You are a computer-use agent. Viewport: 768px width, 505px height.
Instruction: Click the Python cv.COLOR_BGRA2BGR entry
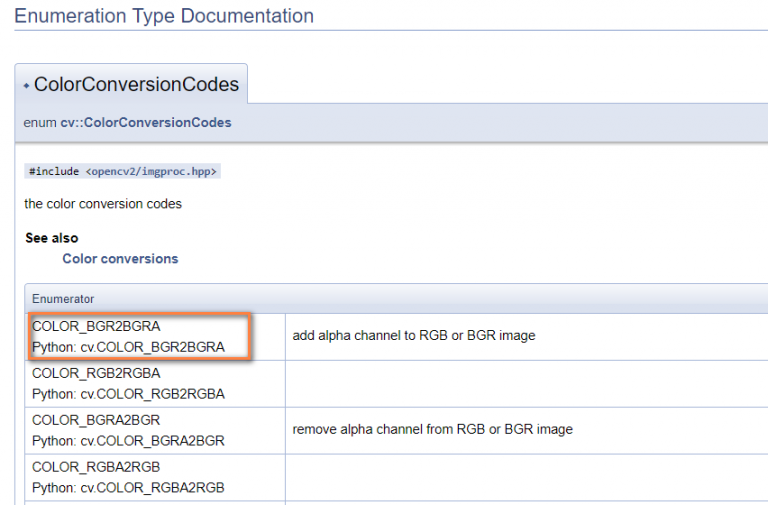click(x=128, y=441)
